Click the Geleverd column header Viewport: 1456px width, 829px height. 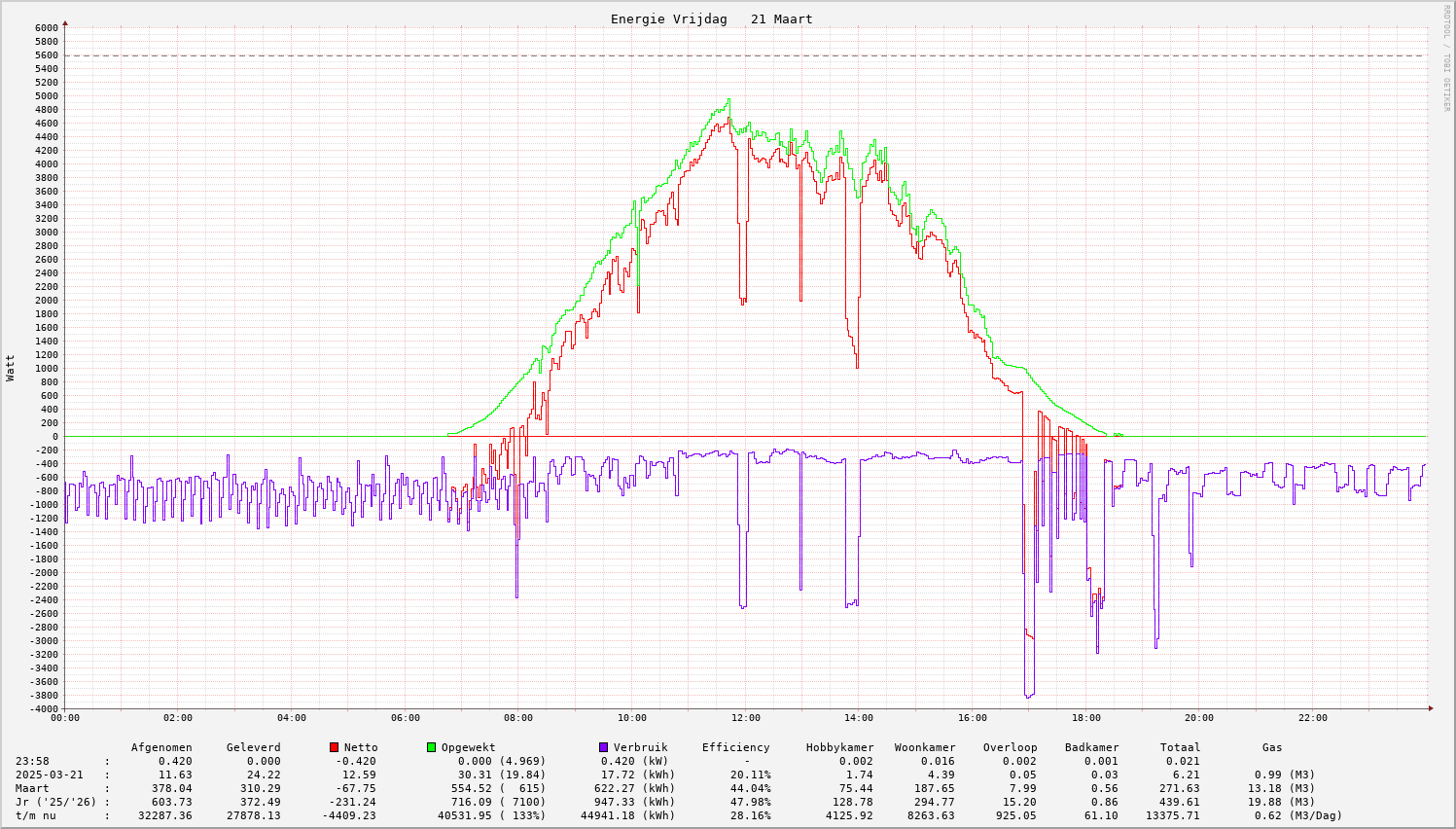pyautogui.click(x=253, y=747)
